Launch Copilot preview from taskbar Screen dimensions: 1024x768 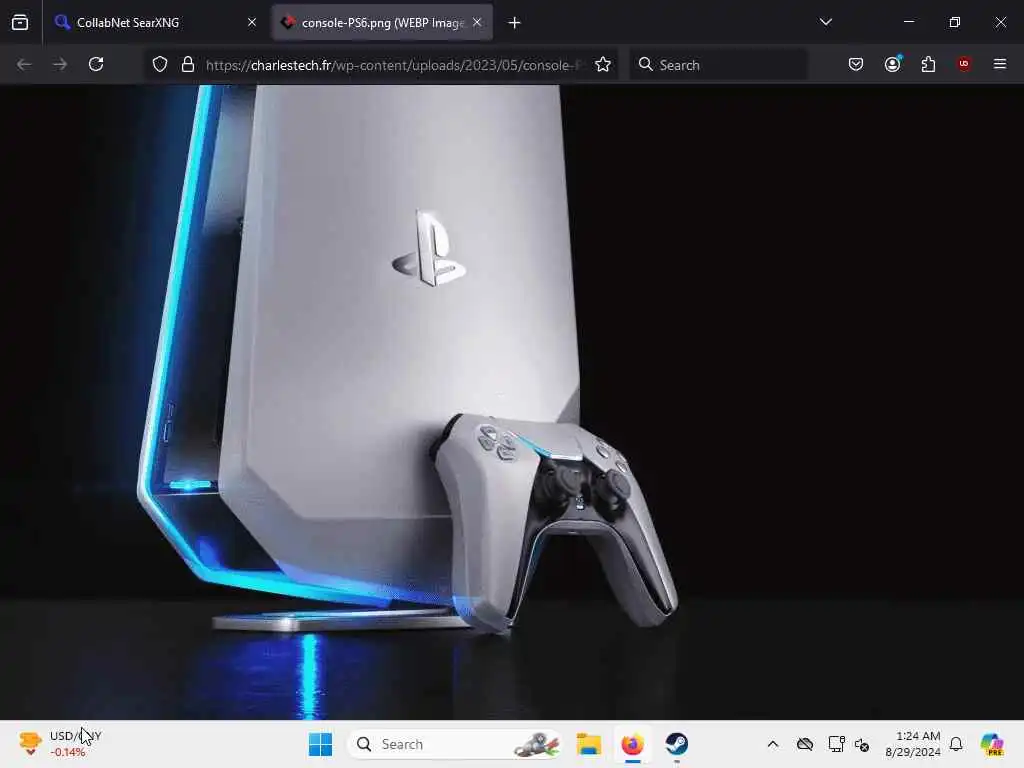pos(992,744)
